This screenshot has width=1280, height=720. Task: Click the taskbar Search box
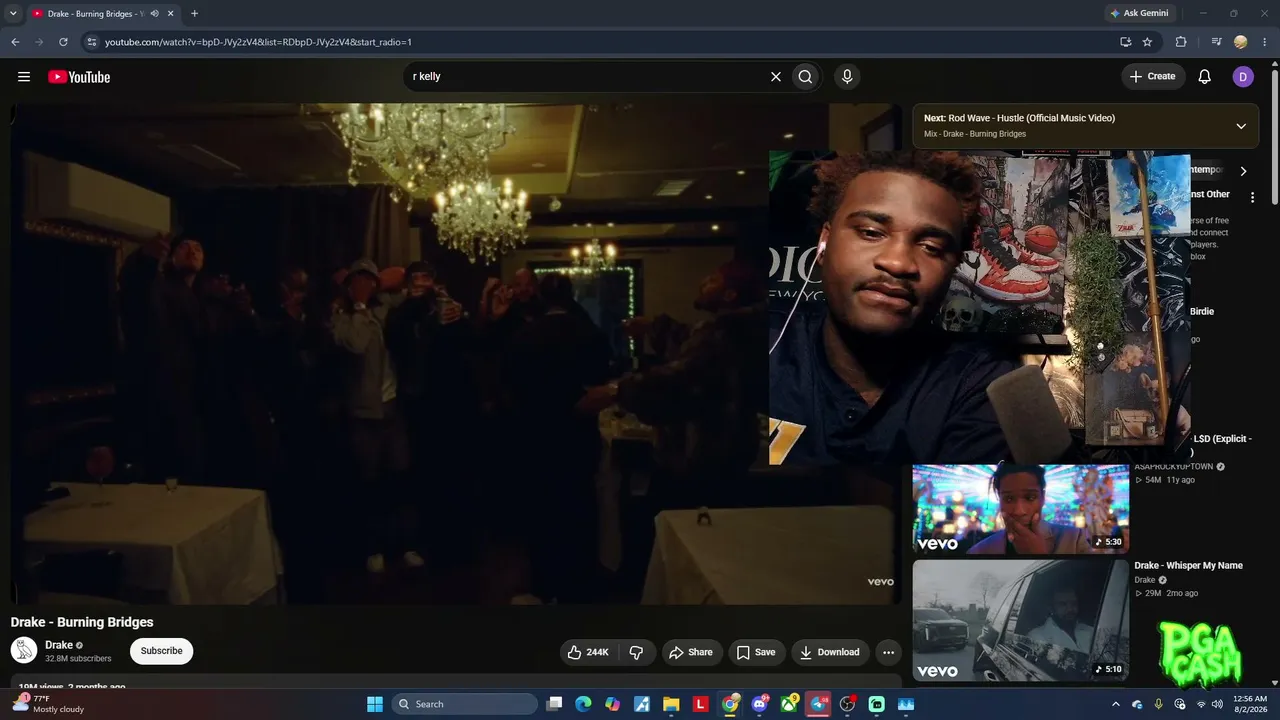[x=465, y=704]
